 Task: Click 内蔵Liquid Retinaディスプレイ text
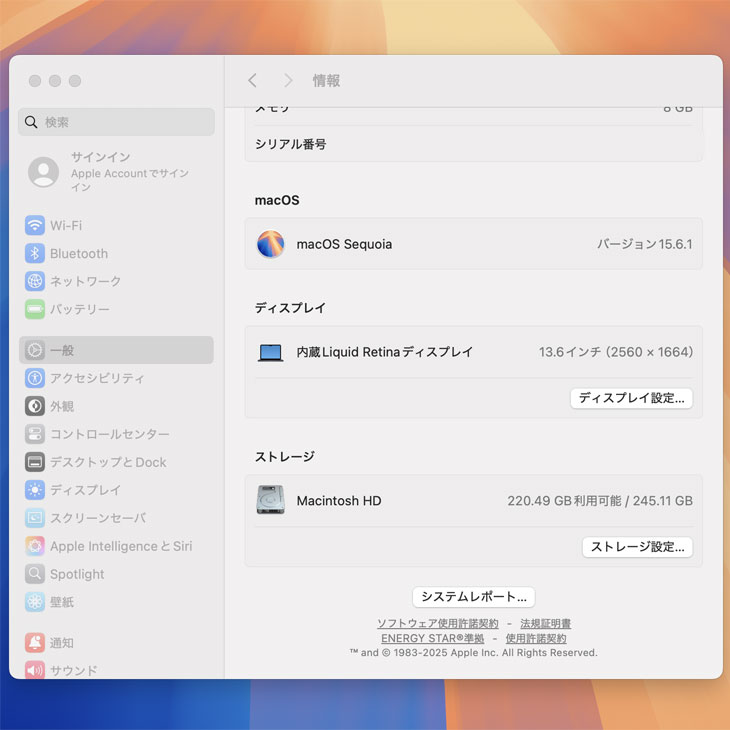[385, 352]
